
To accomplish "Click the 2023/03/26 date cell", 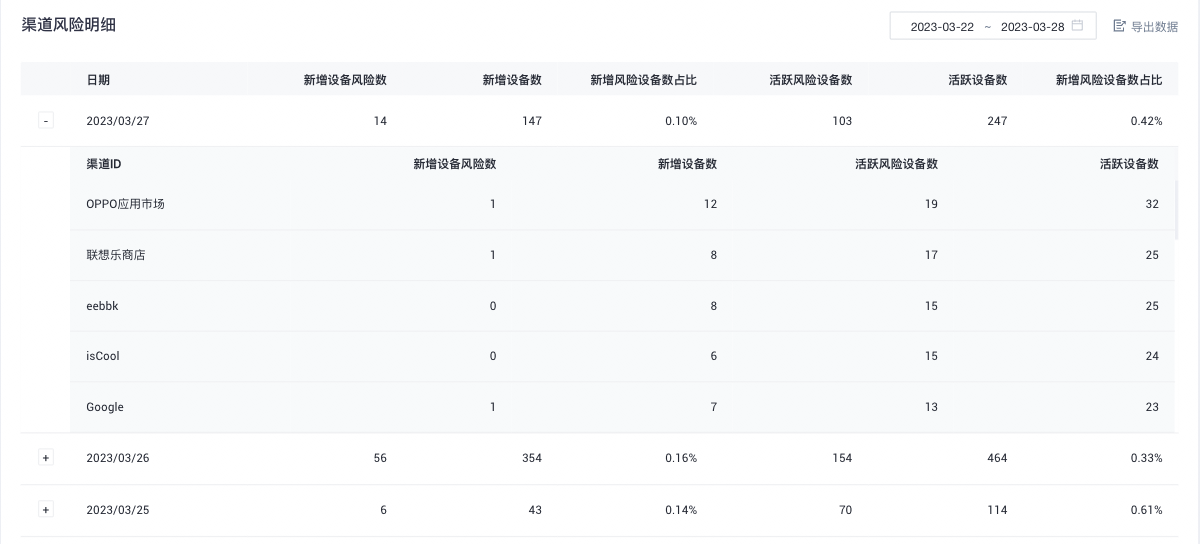I will click(118, 458).
